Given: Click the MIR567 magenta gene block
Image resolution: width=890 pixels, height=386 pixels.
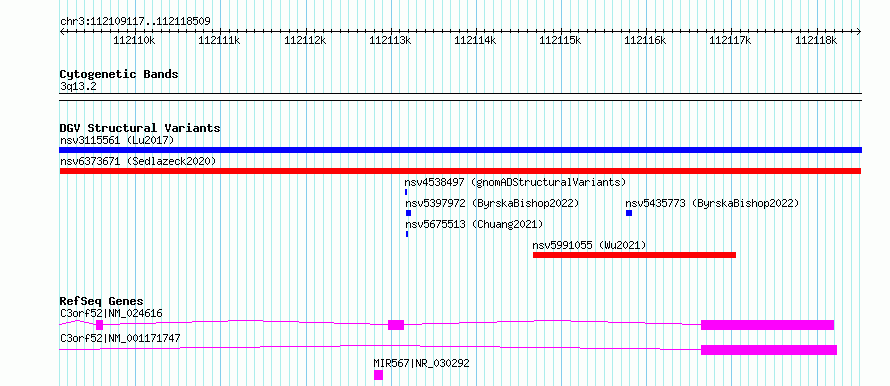Looking at the screenshot, I should coord(379,375).
